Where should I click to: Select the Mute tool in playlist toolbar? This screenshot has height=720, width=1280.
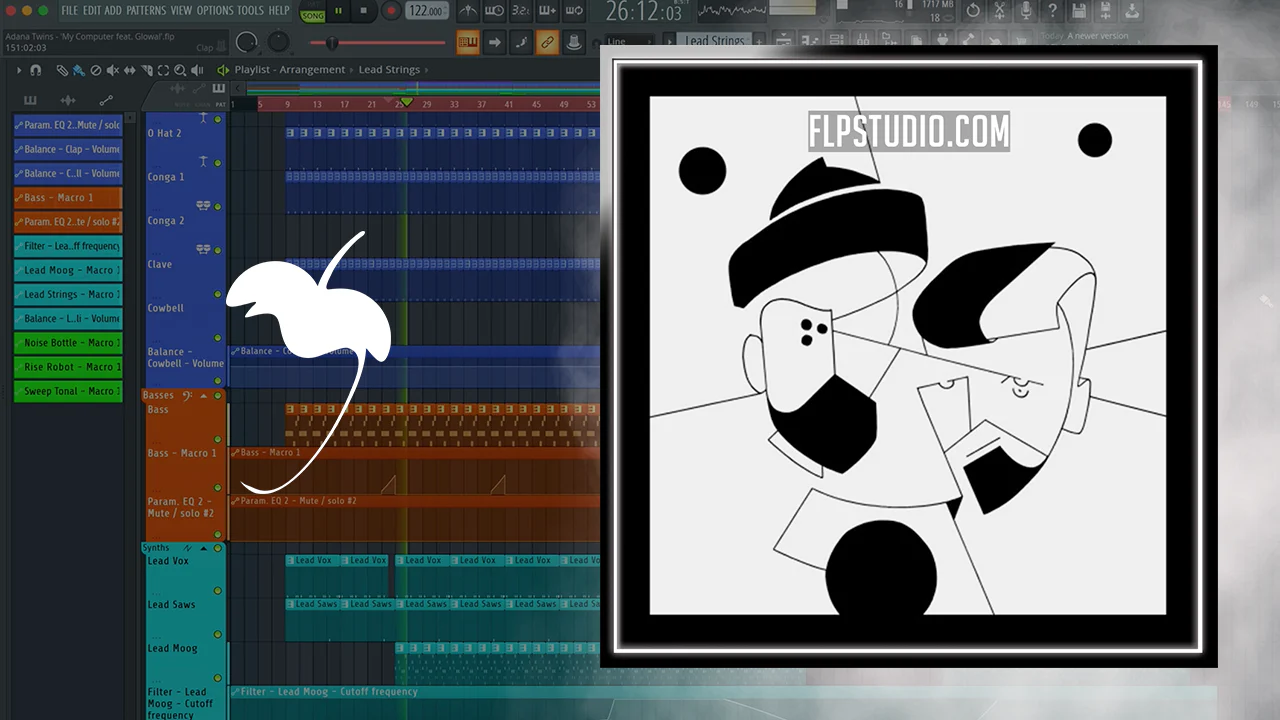click(112, 70)
